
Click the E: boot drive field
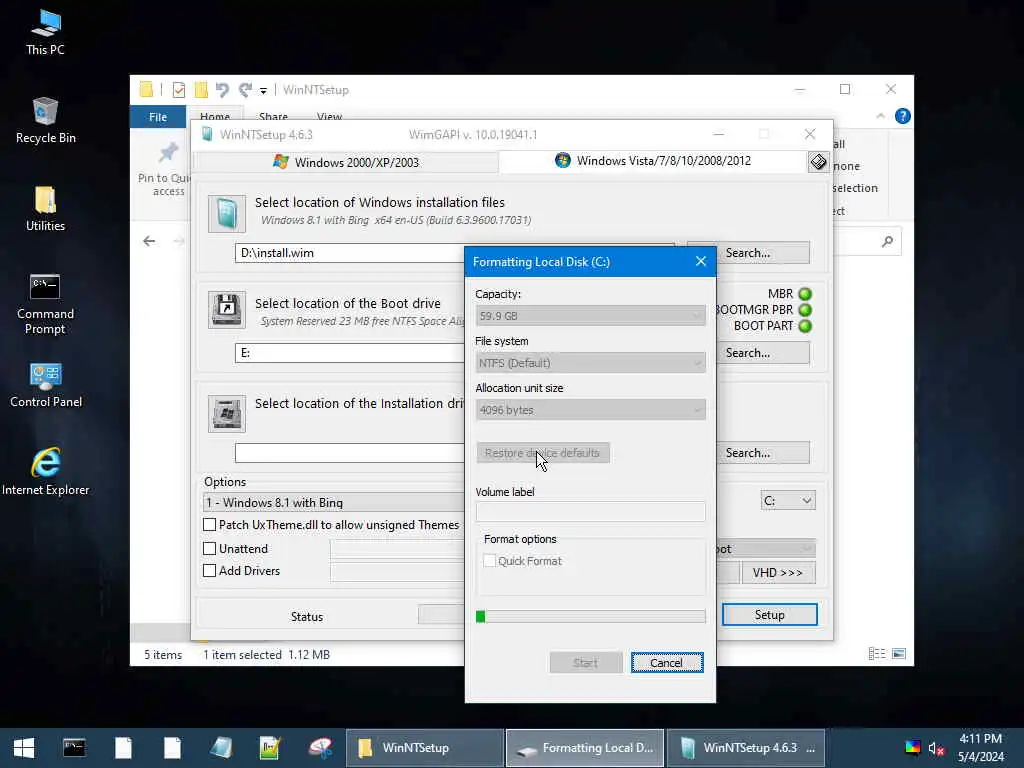click(349, 353)
